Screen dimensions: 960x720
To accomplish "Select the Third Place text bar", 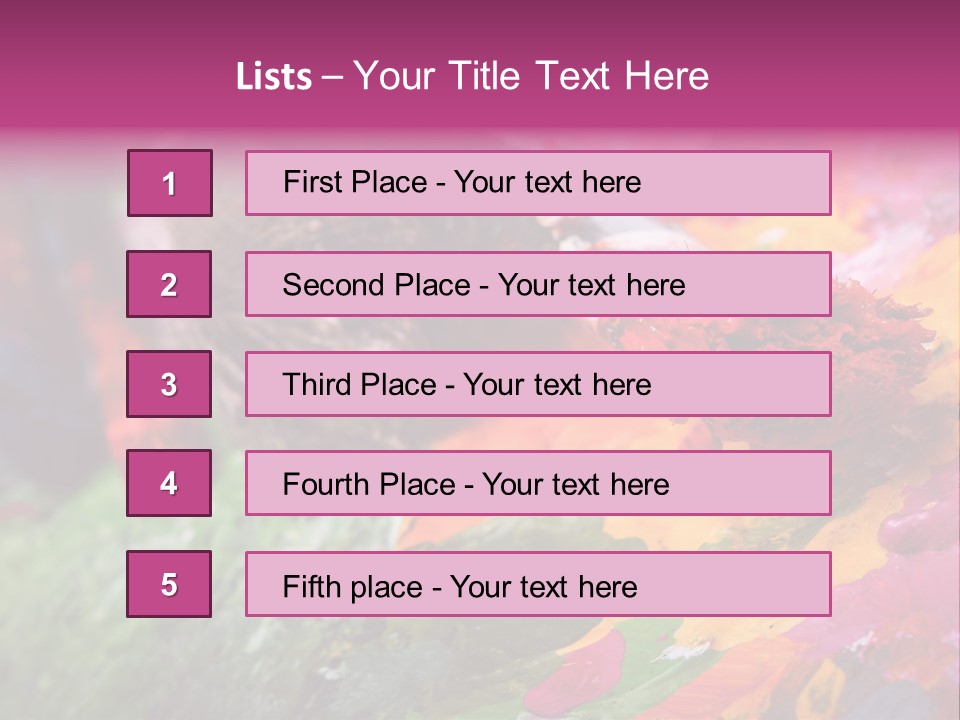I will [x=538, y=384].
